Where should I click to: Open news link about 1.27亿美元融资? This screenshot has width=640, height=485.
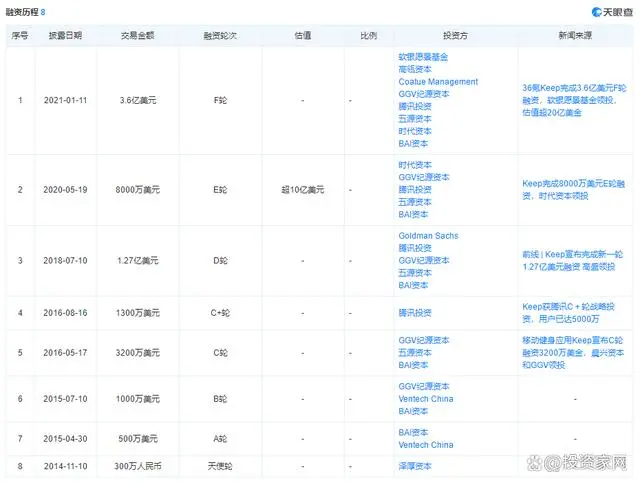point(572,260)
